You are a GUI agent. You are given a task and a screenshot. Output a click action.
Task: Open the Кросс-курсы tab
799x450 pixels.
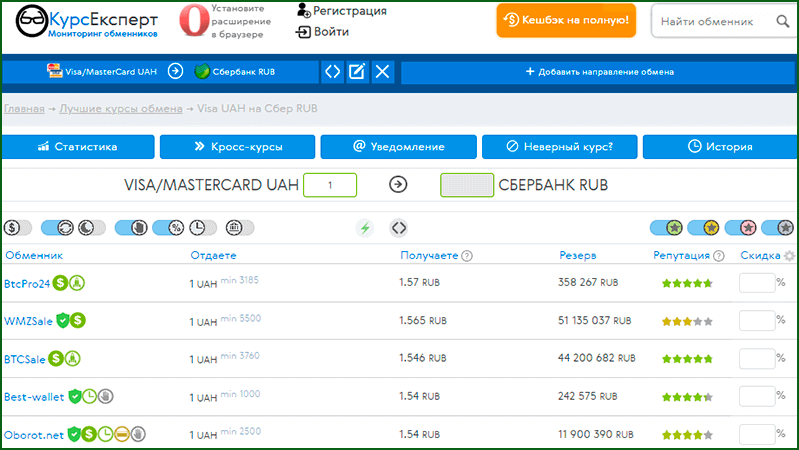237,147
